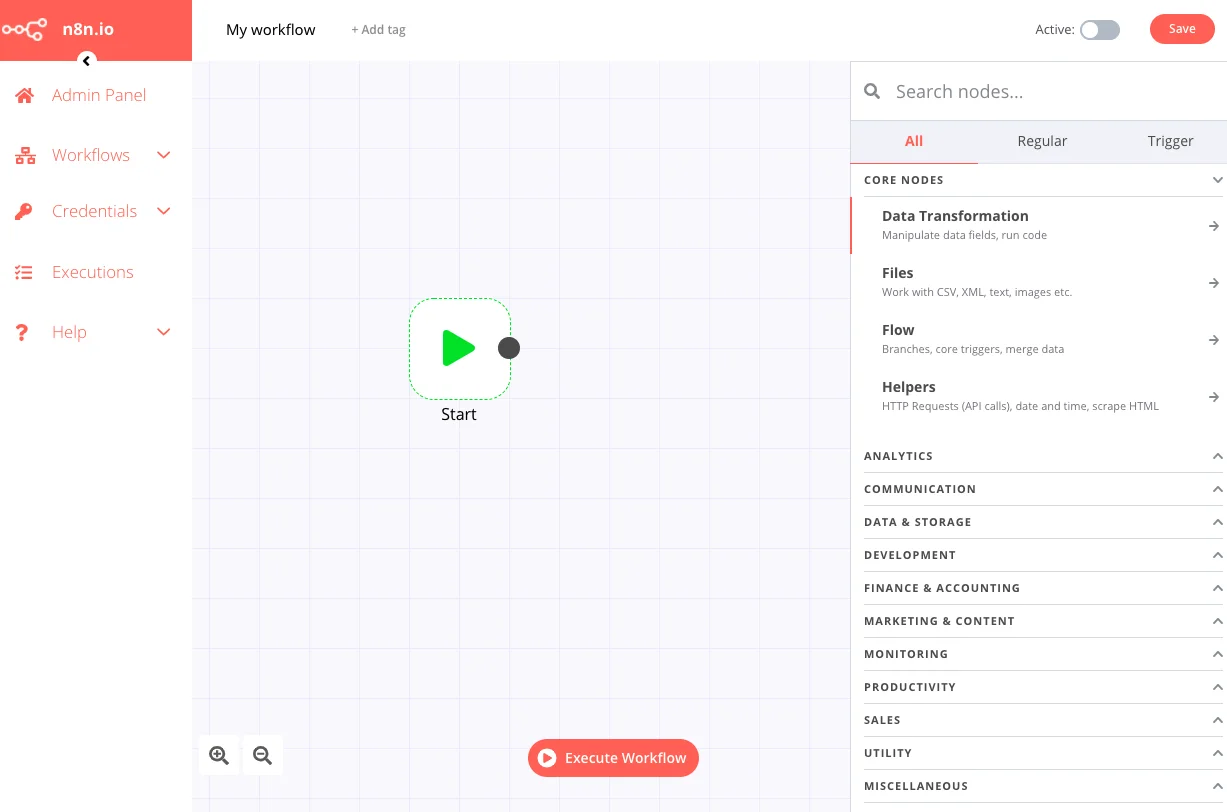The height and width of the screenshot is (812, 1227).
Task: Open Credentials via the key icon
Action: (x=24, y=211)
